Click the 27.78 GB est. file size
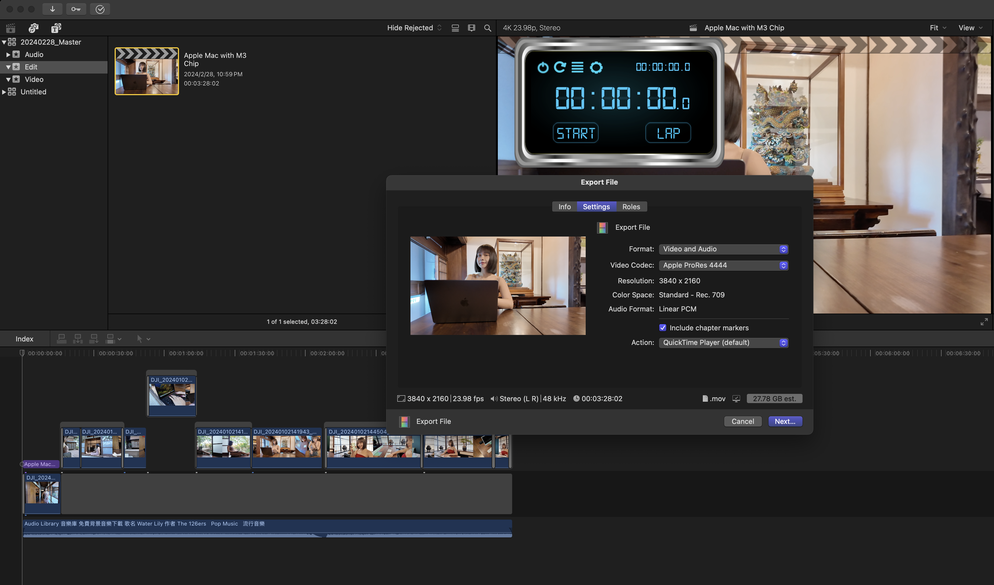This screenshot has height=585, width=994. [775, 399]
